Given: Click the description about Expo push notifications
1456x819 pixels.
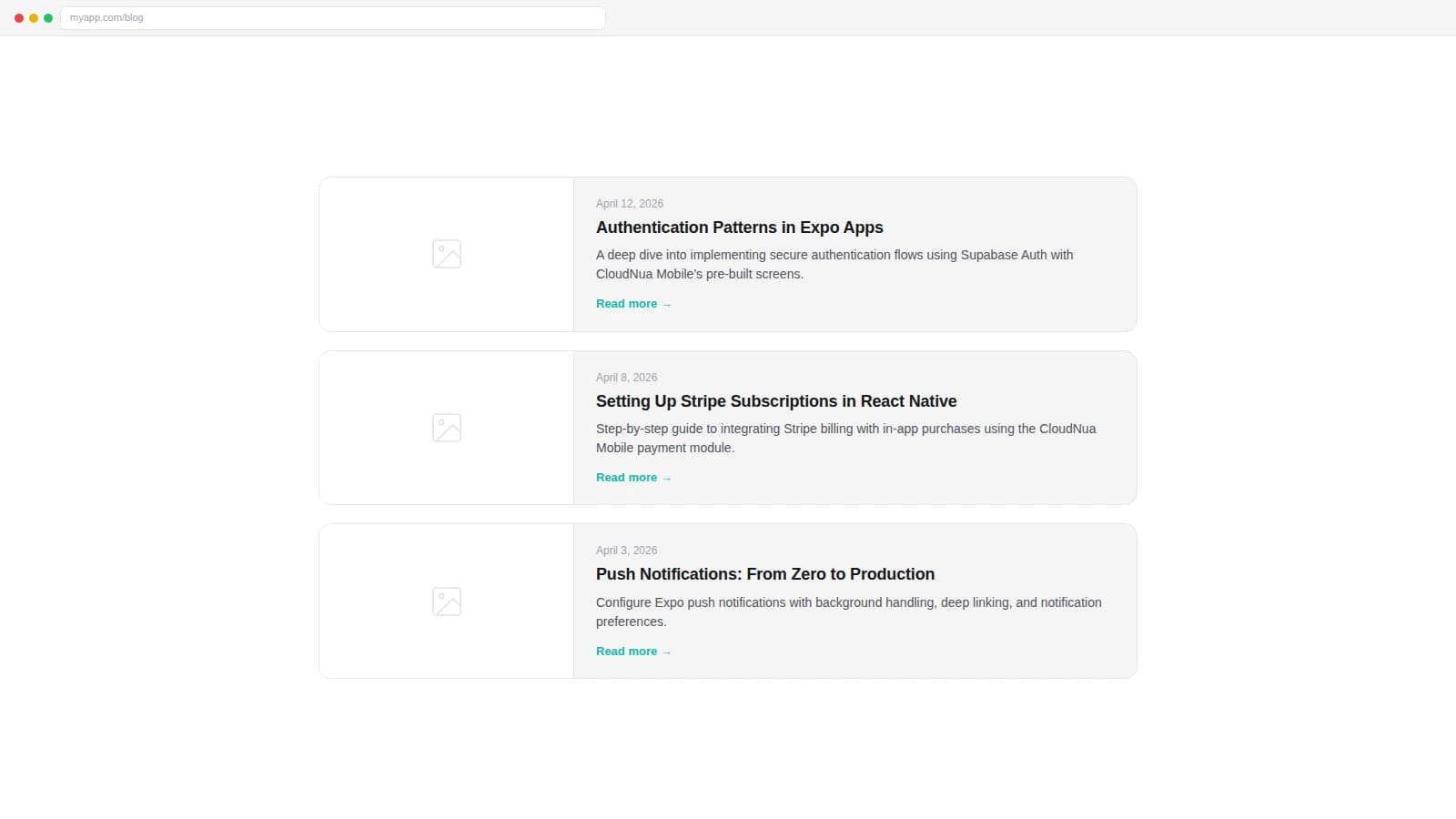Looking at the screenshot, I should 849,612.
